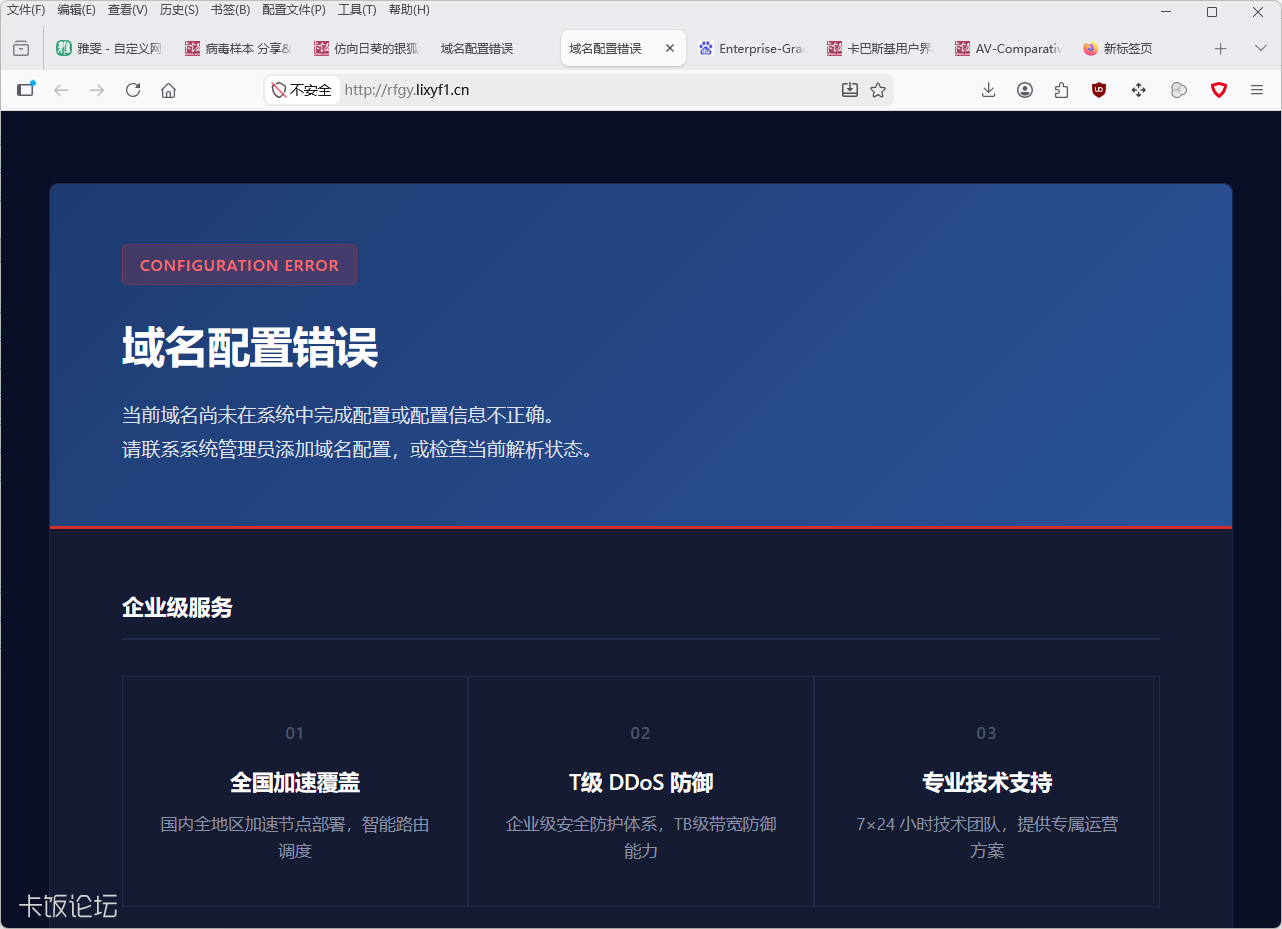The width and height of the screenshot is (1282, 929).
Task: Open the 查看(V) menu
Action: (x=128, y=10)
